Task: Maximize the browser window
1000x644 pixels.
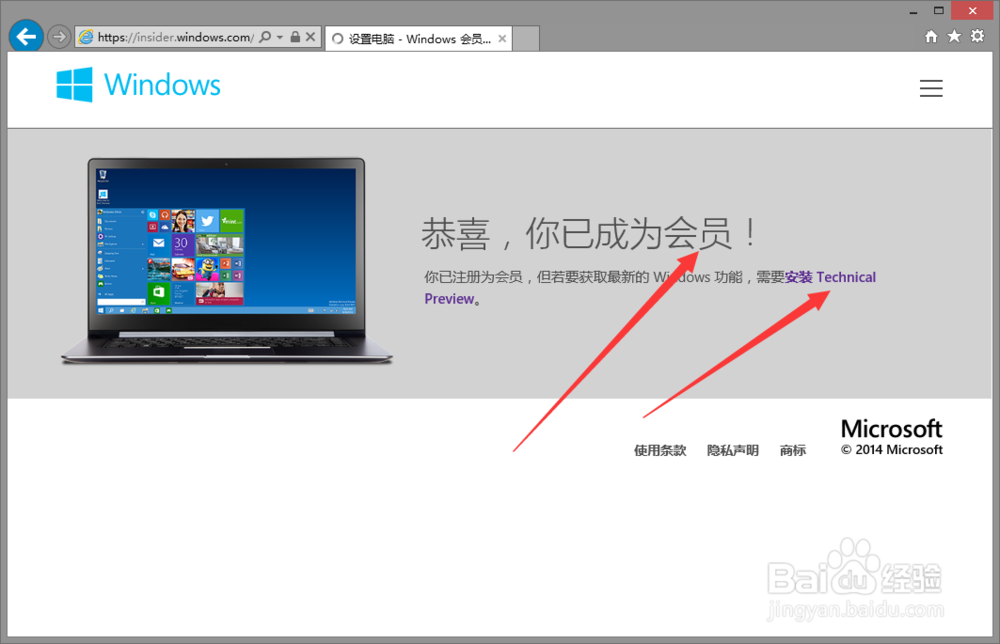Action: 938,11
